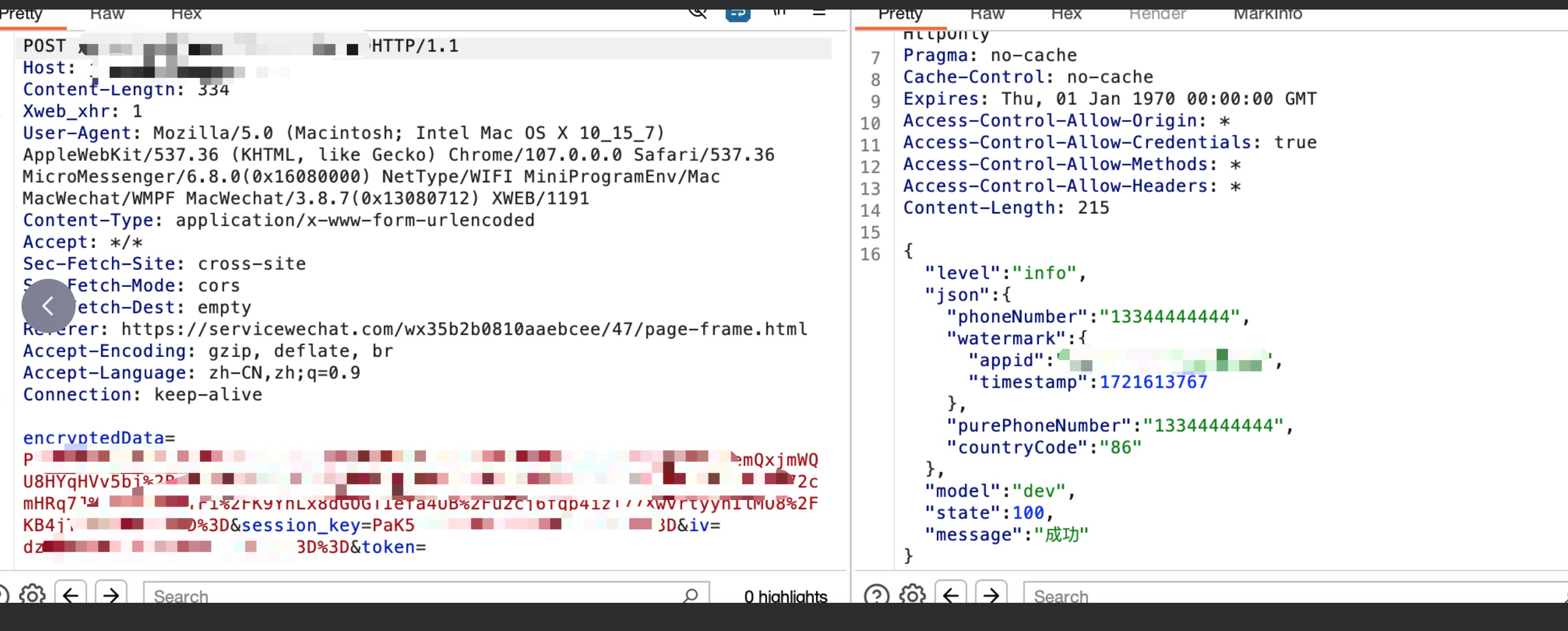
Task: Open the request panel hamburger menu
Action: tap(818, 12)
